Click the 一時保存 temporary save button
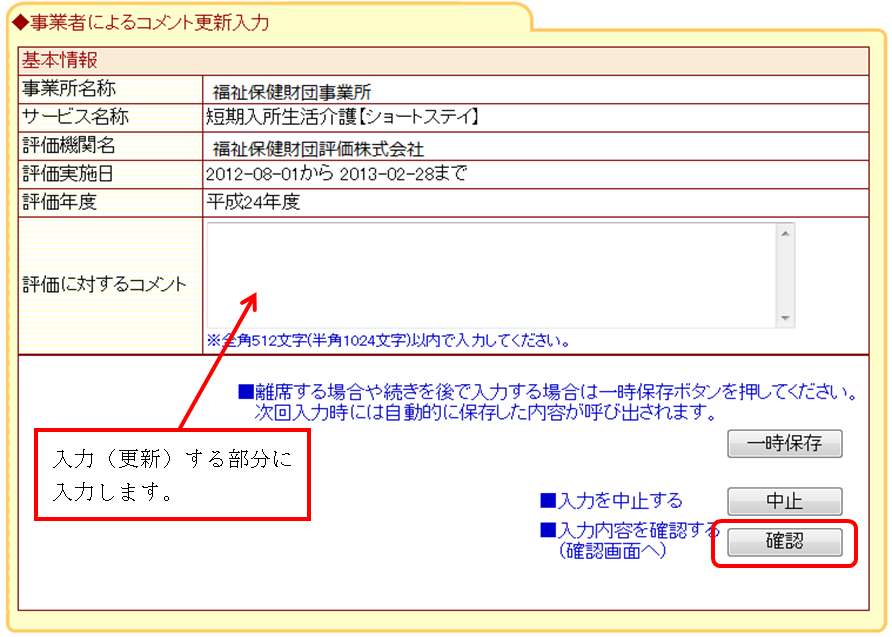 (x=784, y=444)
